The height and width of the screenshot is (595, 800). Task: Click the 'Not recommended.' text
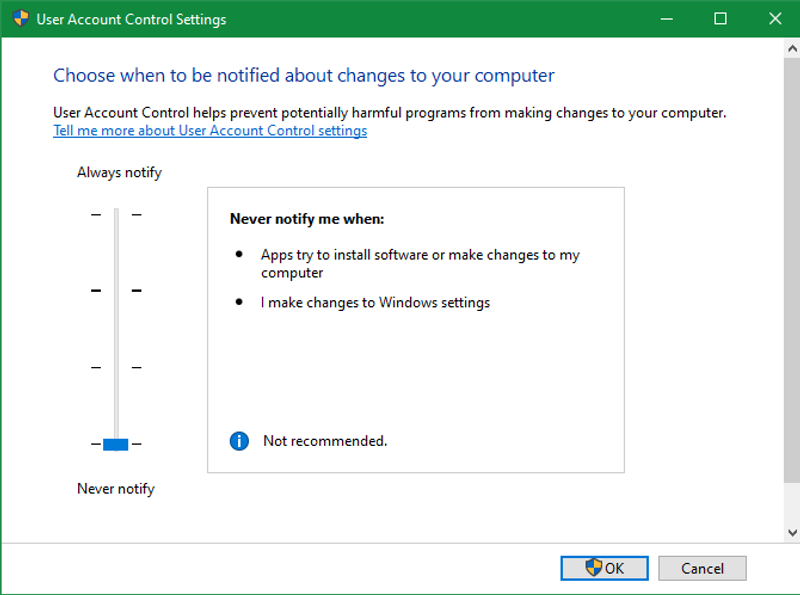point(325,441)
